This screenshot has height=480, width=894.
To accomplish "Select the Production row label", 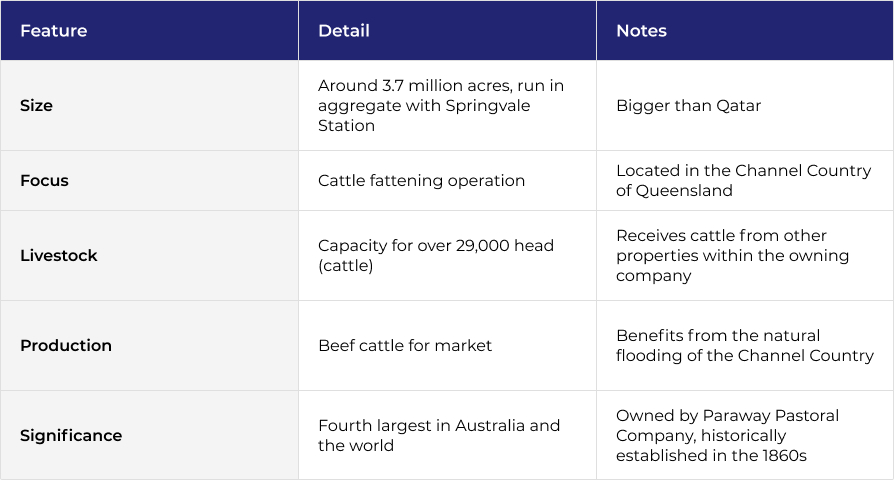I will [66, 345].
